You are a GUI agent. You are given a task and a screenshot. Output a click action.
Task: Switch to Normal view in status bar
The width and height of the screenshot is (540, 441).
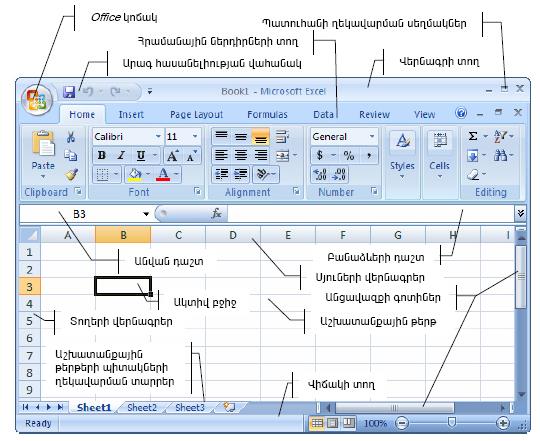pos(318,423)
